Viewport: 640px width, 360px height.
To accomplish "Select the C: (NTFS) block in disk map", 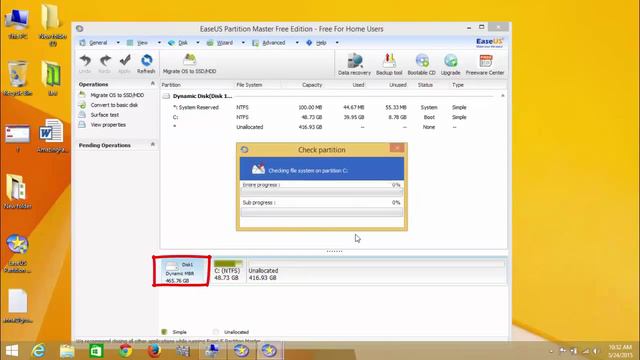I will pyautogui.click(x=229, y=271).
